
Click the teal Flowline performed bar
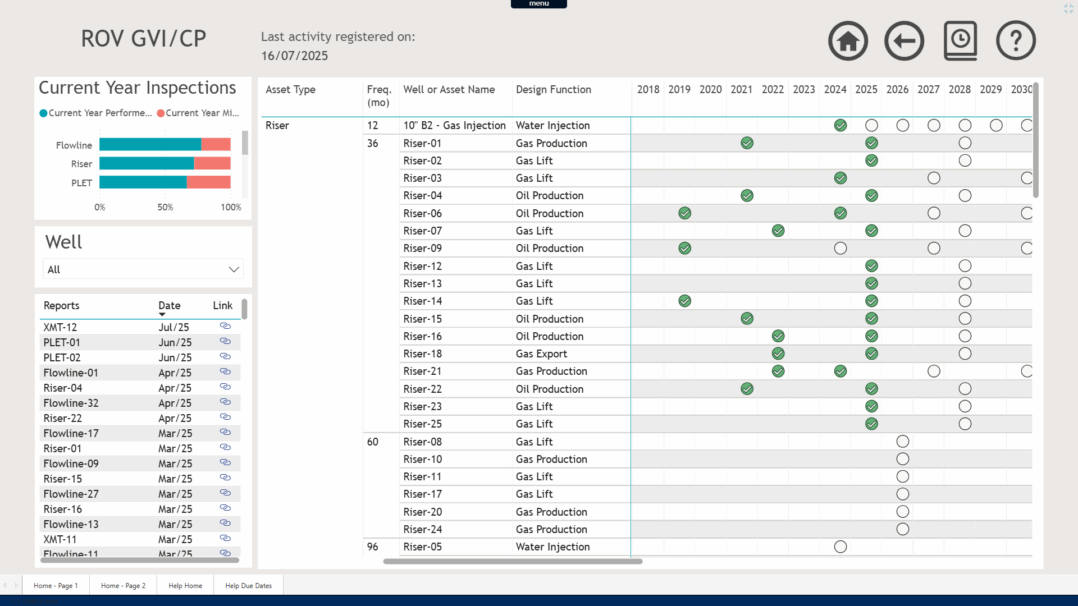pyautogui.click(x=150, y=145)
